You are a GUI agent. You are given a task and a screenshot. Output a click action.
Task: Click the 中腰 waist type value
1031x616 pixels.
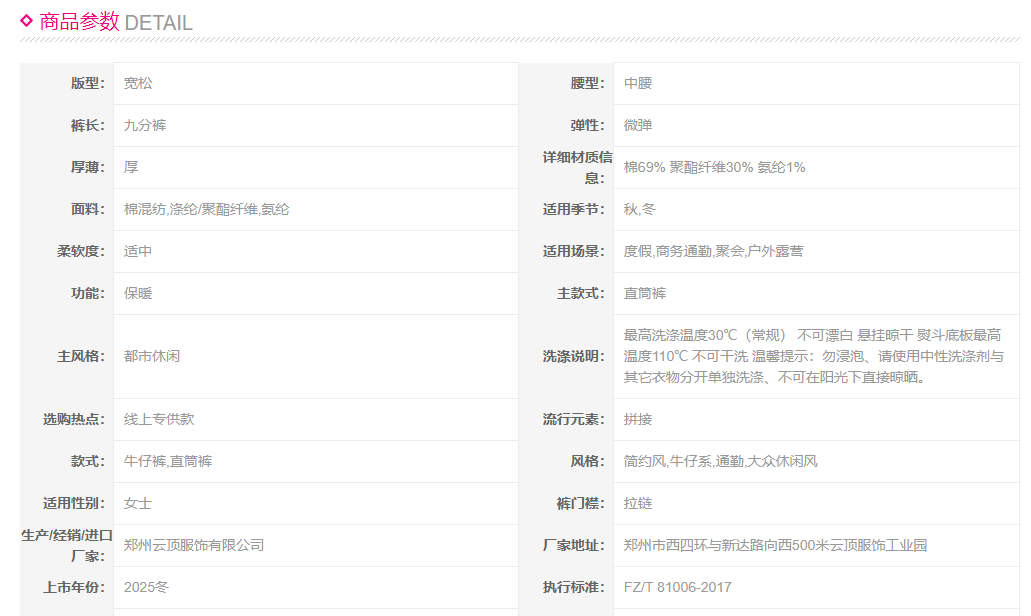click(638, 84)
